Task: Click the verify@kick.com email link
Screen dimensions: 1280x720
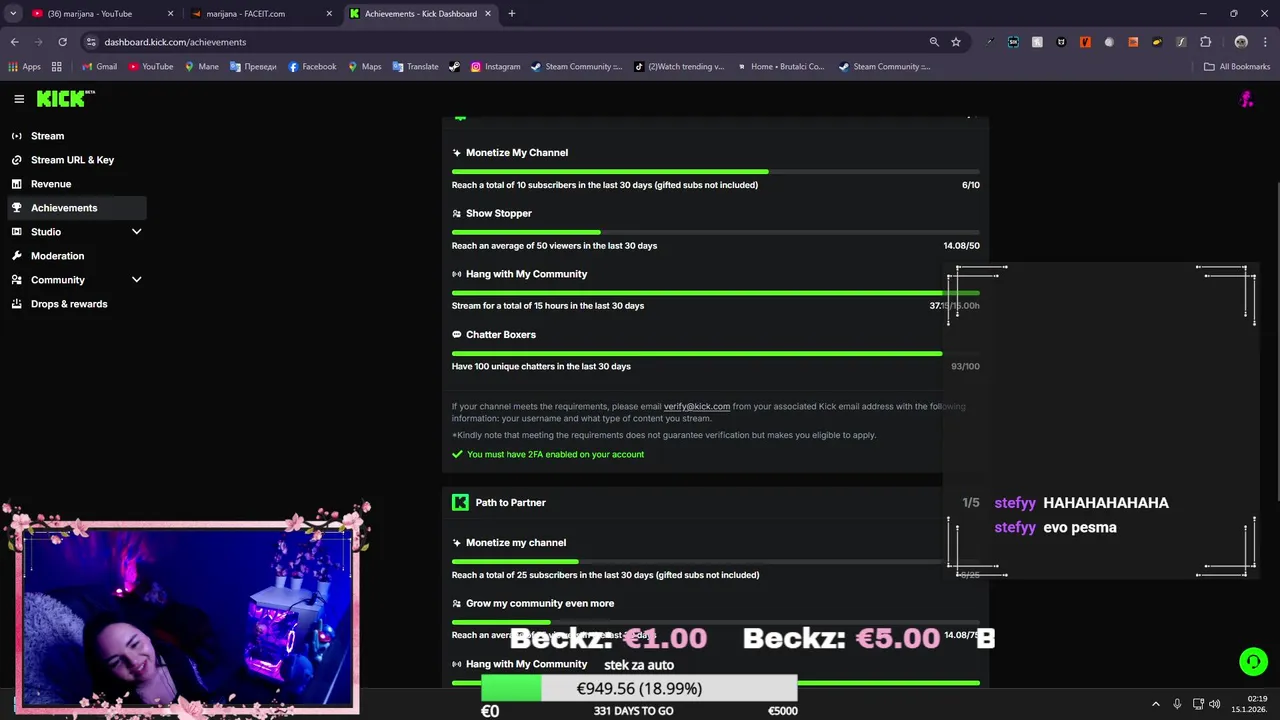Action: coord(697,407)
